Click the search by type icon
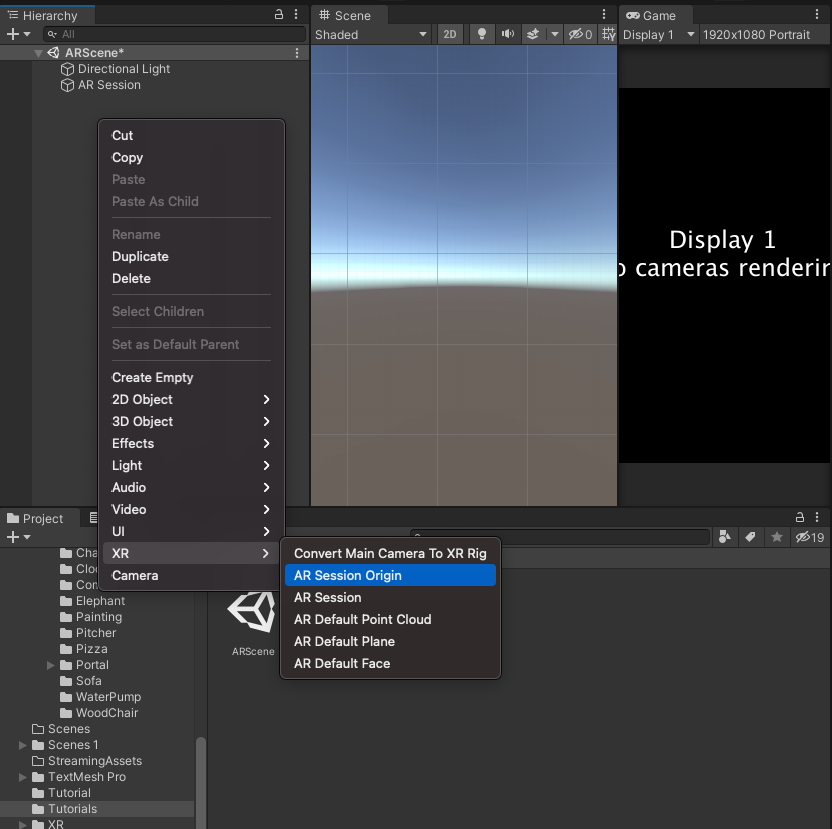The width and height of the screenshot is (832, 829). click(x=724, y=537)
